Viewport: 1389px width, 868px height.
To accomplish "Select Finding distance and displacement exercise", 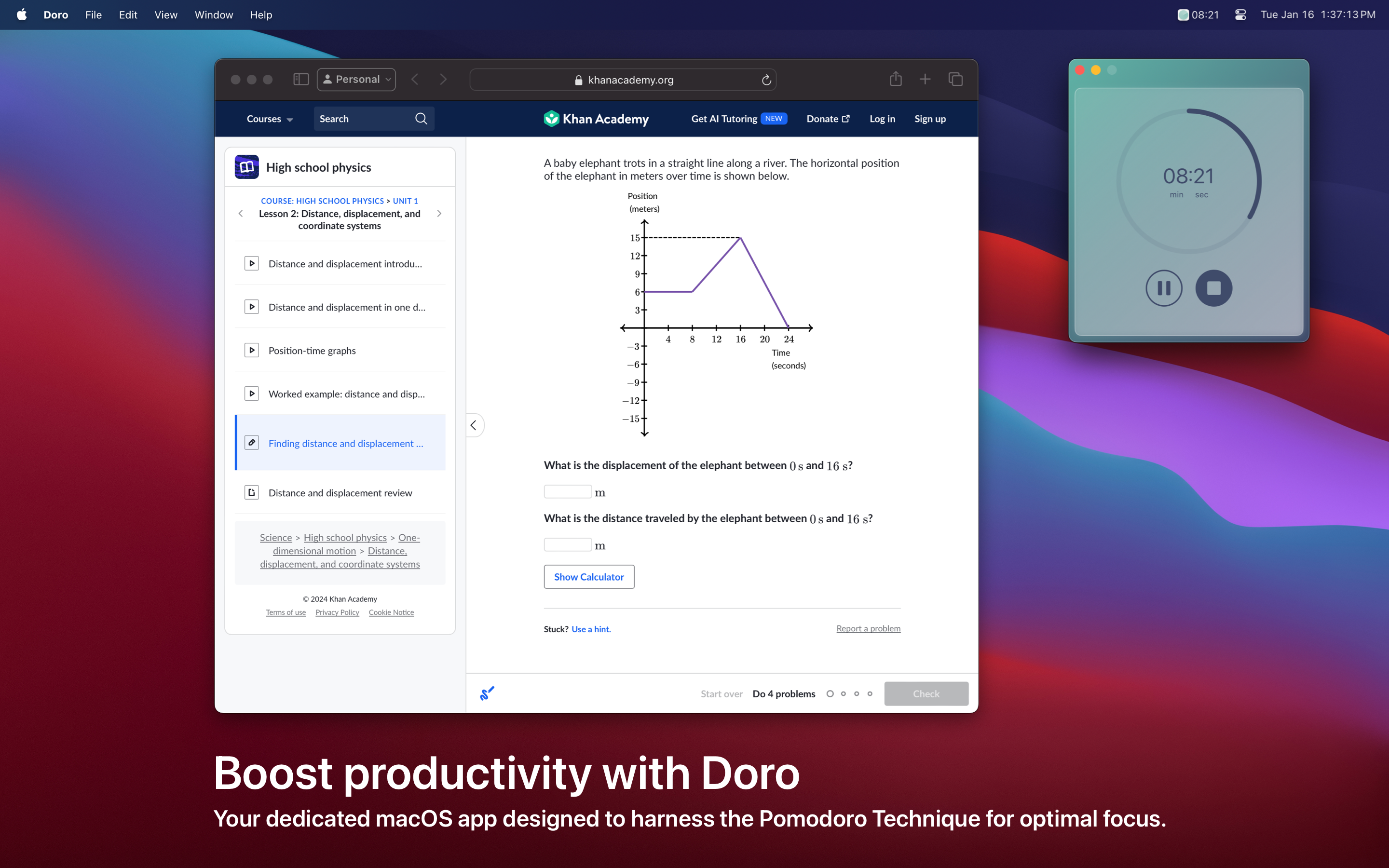I will coord(340,443).
